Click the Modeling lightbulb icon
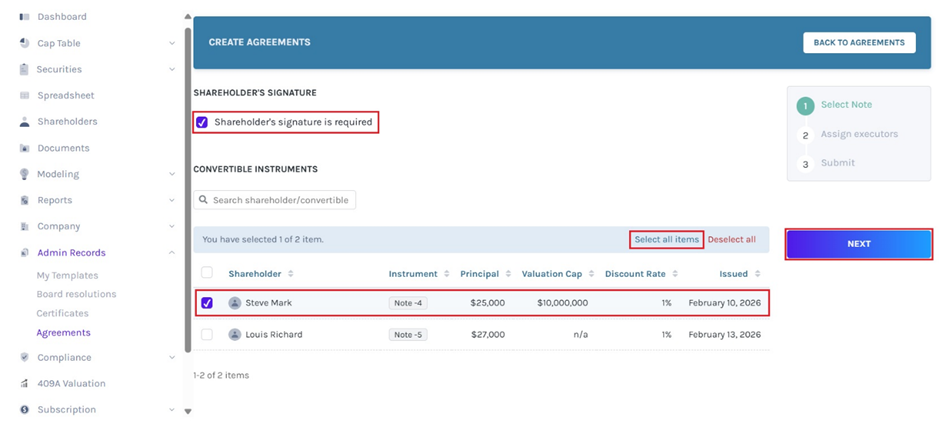Screen dimensions: 939x424 pyautogui.click(x=24, y=174)
